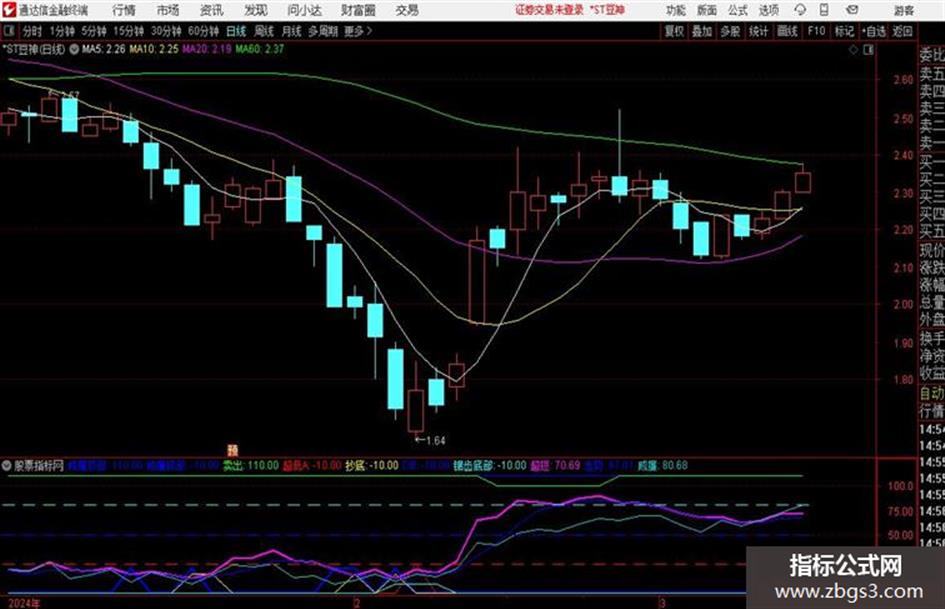
Task: Open the 公式 menu
Action: coord(737,10)
